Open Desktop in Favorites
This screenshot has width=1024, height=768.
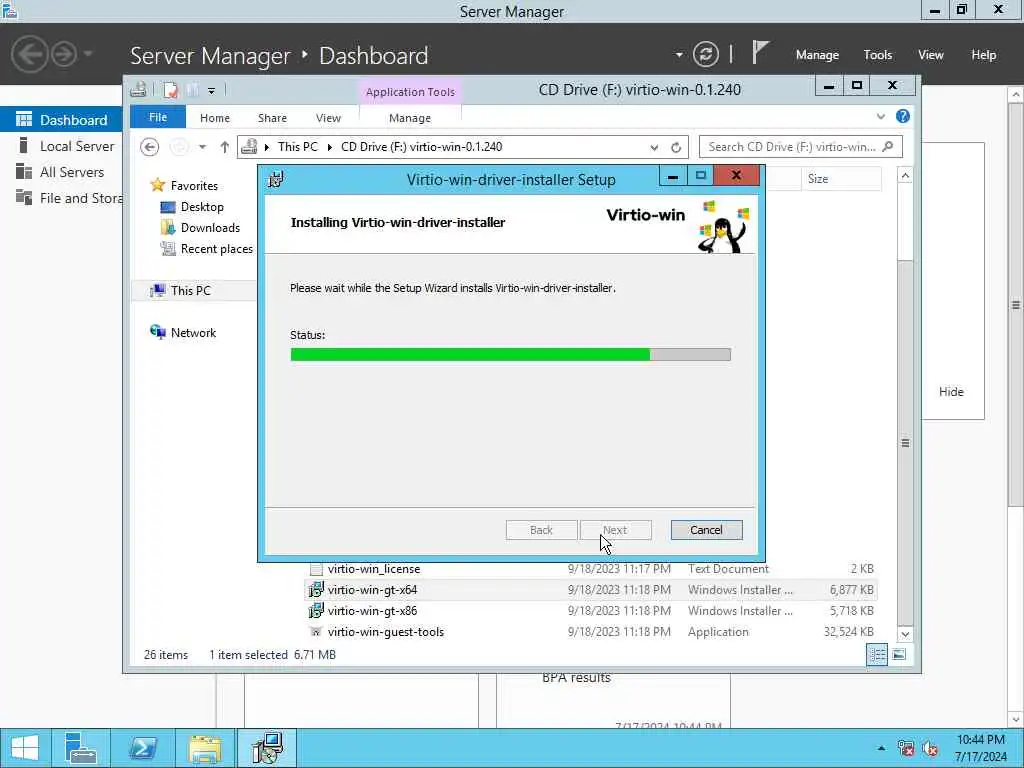click(202, 206)
